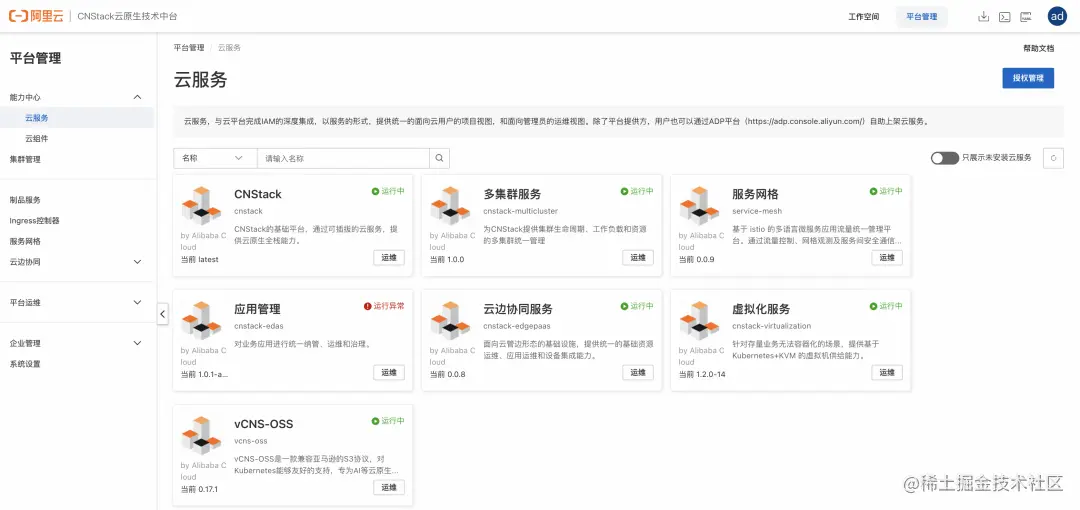
Task: Click the monitor icon beside the avatar
Action: 1026,17
